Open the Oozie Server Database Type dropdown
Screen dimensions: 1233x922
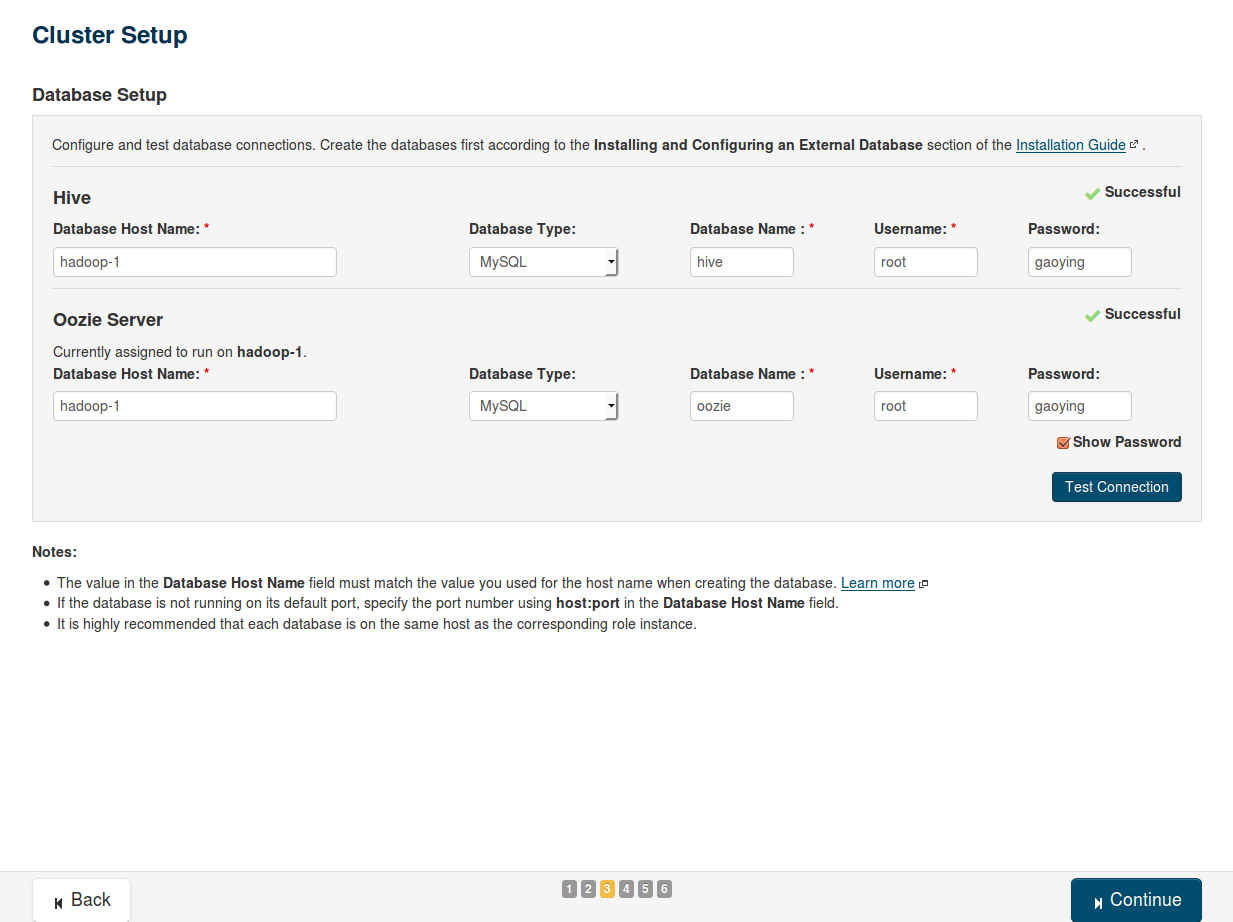pyautogui.click(x=543, y=406)
